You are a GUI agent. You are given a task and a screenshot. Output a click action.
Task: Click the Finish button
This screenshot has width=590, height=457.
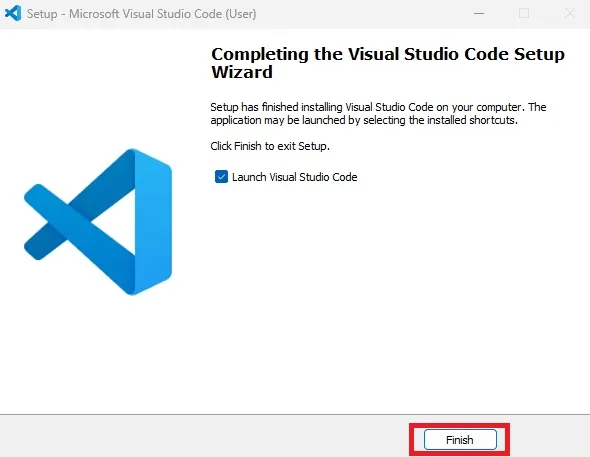(x=460, y=440)
